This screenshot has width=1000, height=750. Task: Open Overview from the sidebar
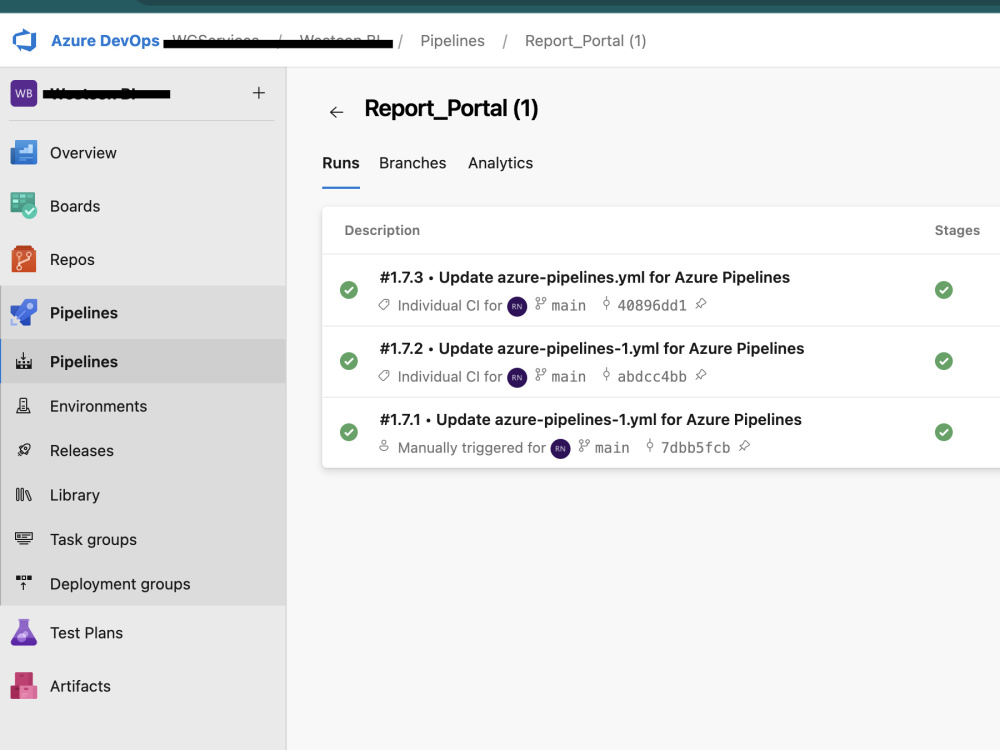83,152
